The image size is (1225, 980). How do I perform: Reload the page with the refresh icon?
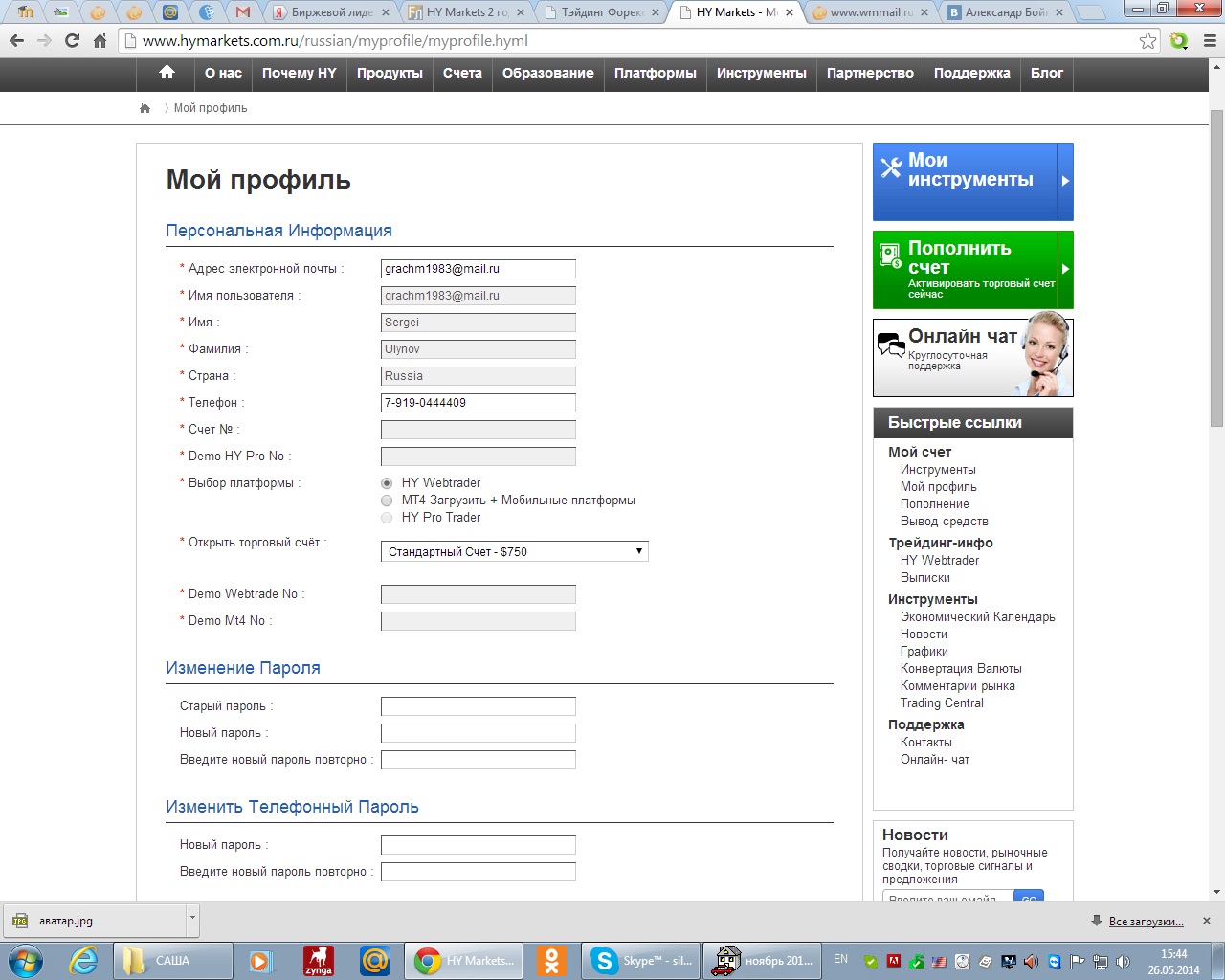(72, 41)
